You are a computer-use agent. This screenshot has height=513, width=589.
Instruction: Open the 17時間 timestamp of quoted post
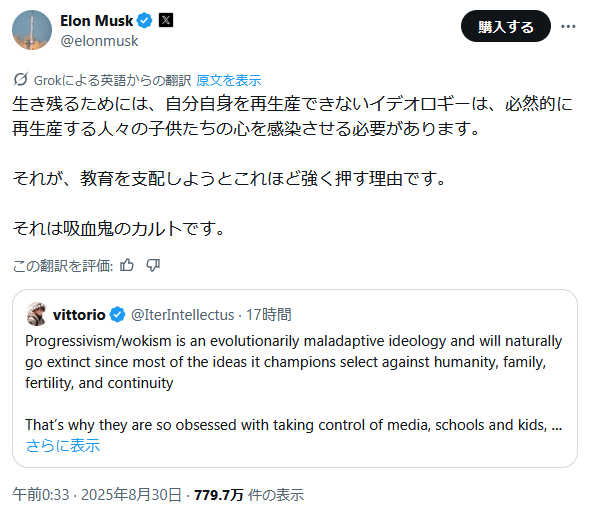(x=269, y=315)
